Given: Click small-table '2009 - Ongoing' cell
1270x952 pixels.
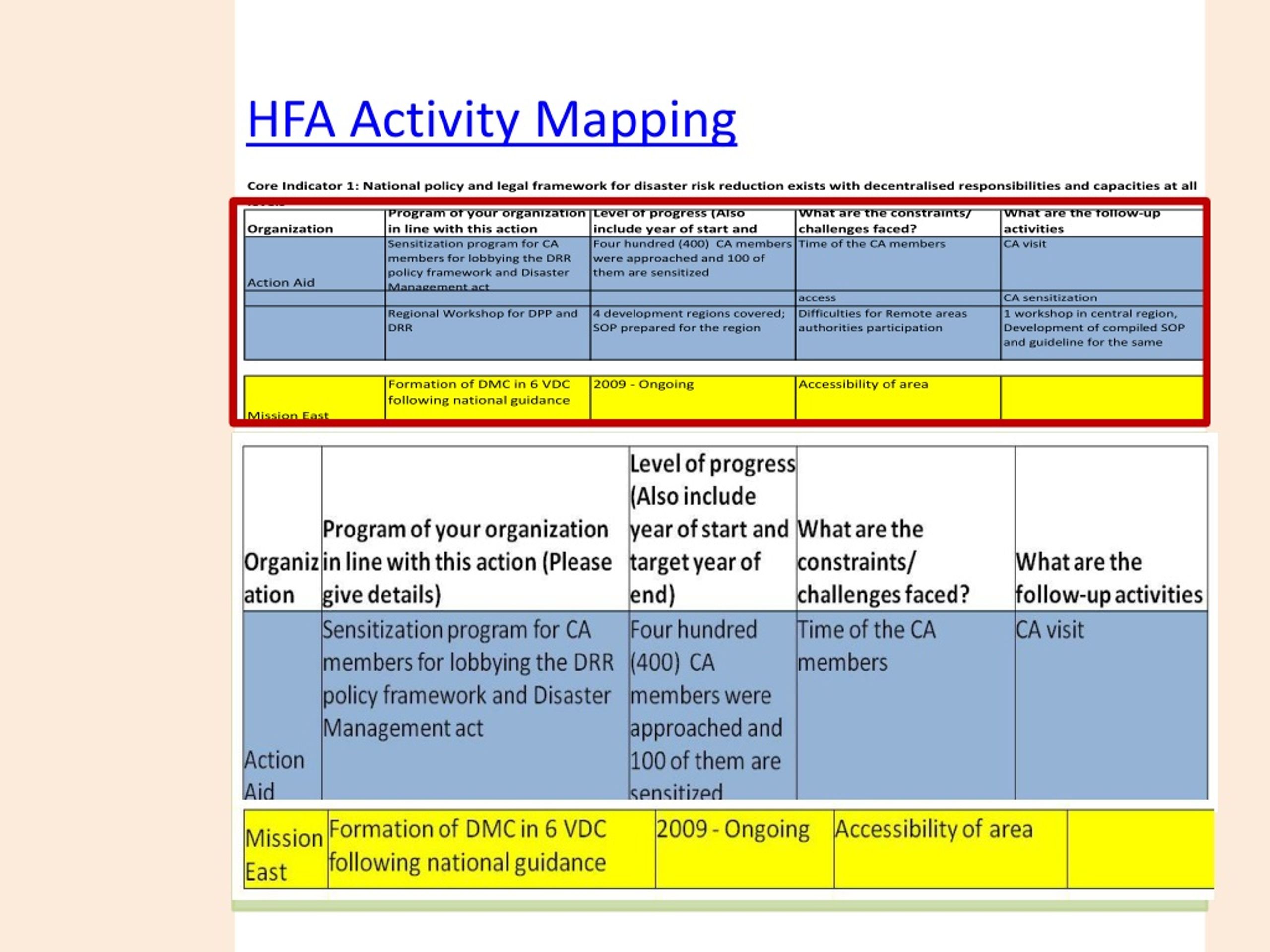Looking at the screenshot, I should click(693, 398).
